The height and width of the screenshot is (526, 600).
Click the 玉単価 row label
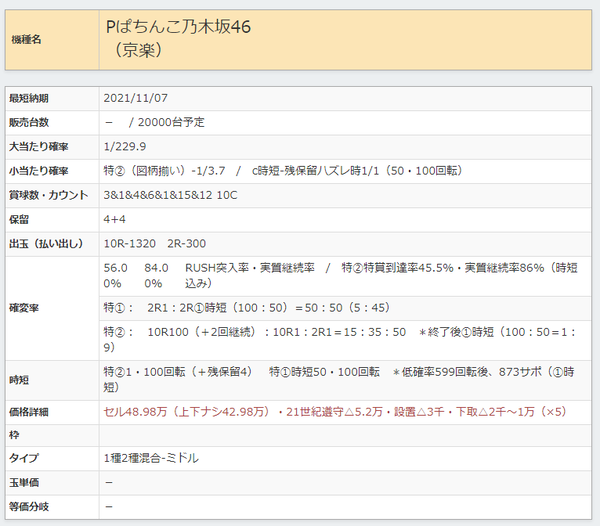coord(24,482)
